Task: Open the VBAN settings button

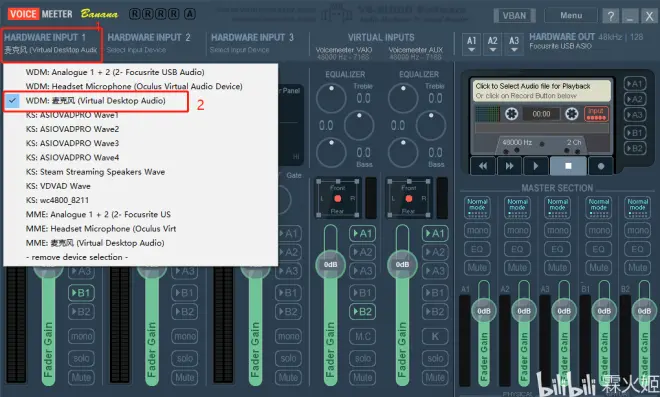Action: [x=514, y=16]
